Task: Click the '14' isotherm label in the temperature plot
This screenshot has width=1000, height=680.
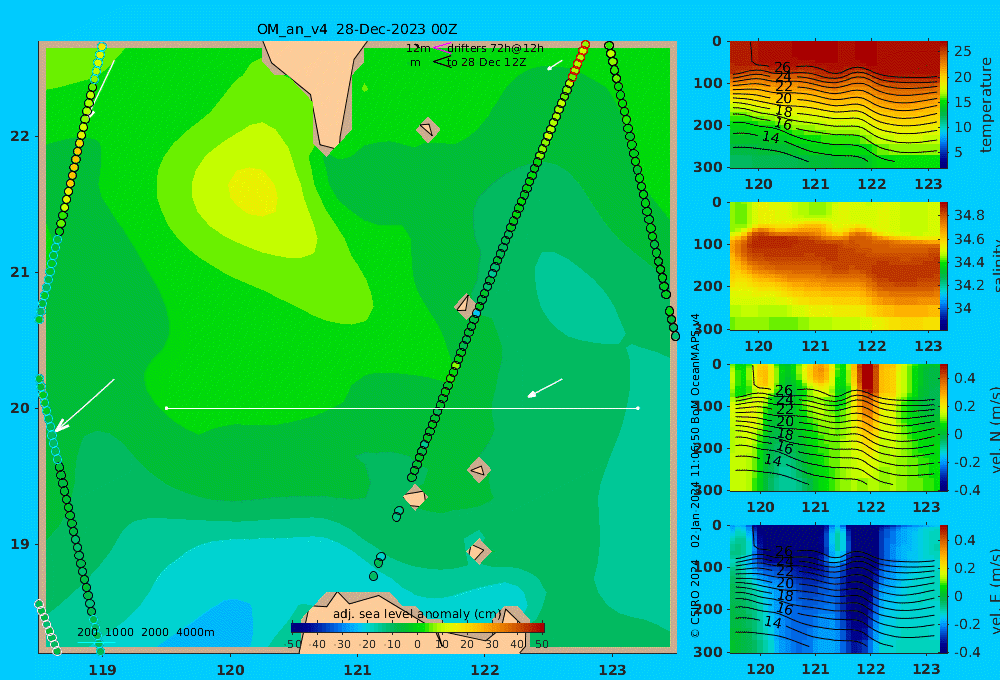Action: [770, 137]
